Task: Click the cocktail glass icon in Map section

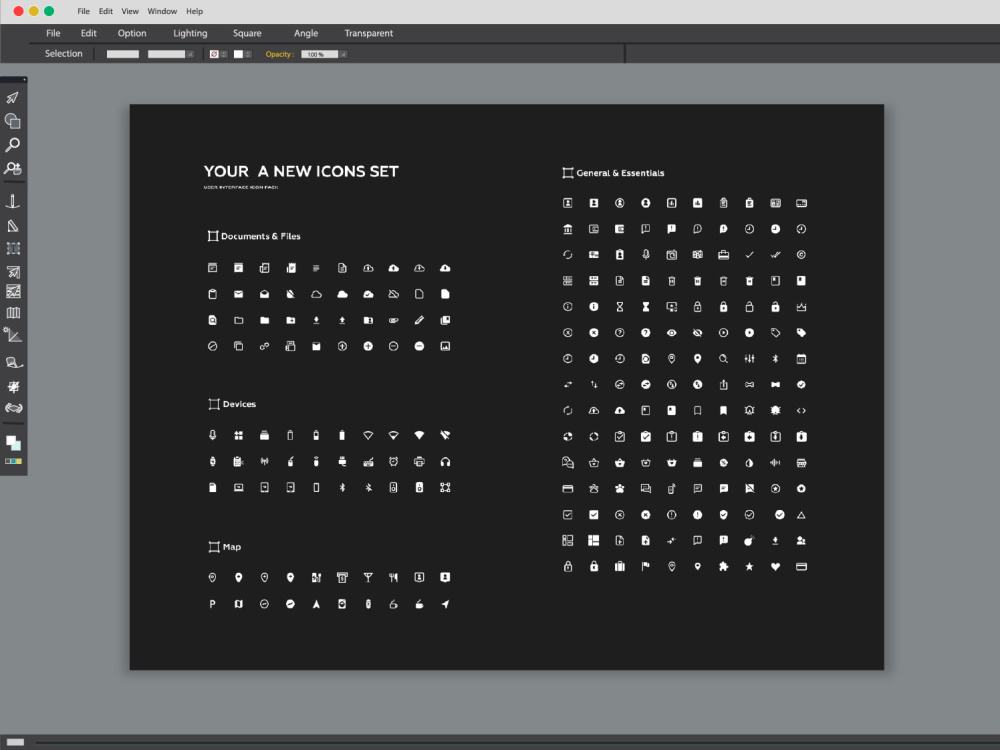Action: 368,578
